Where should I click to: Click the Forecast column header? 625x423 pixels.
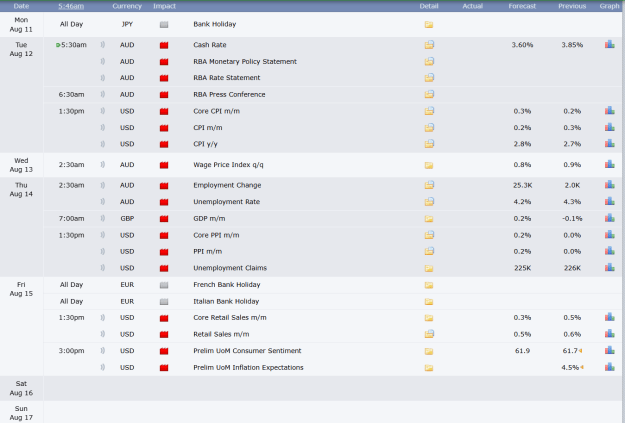coord(522,6)
